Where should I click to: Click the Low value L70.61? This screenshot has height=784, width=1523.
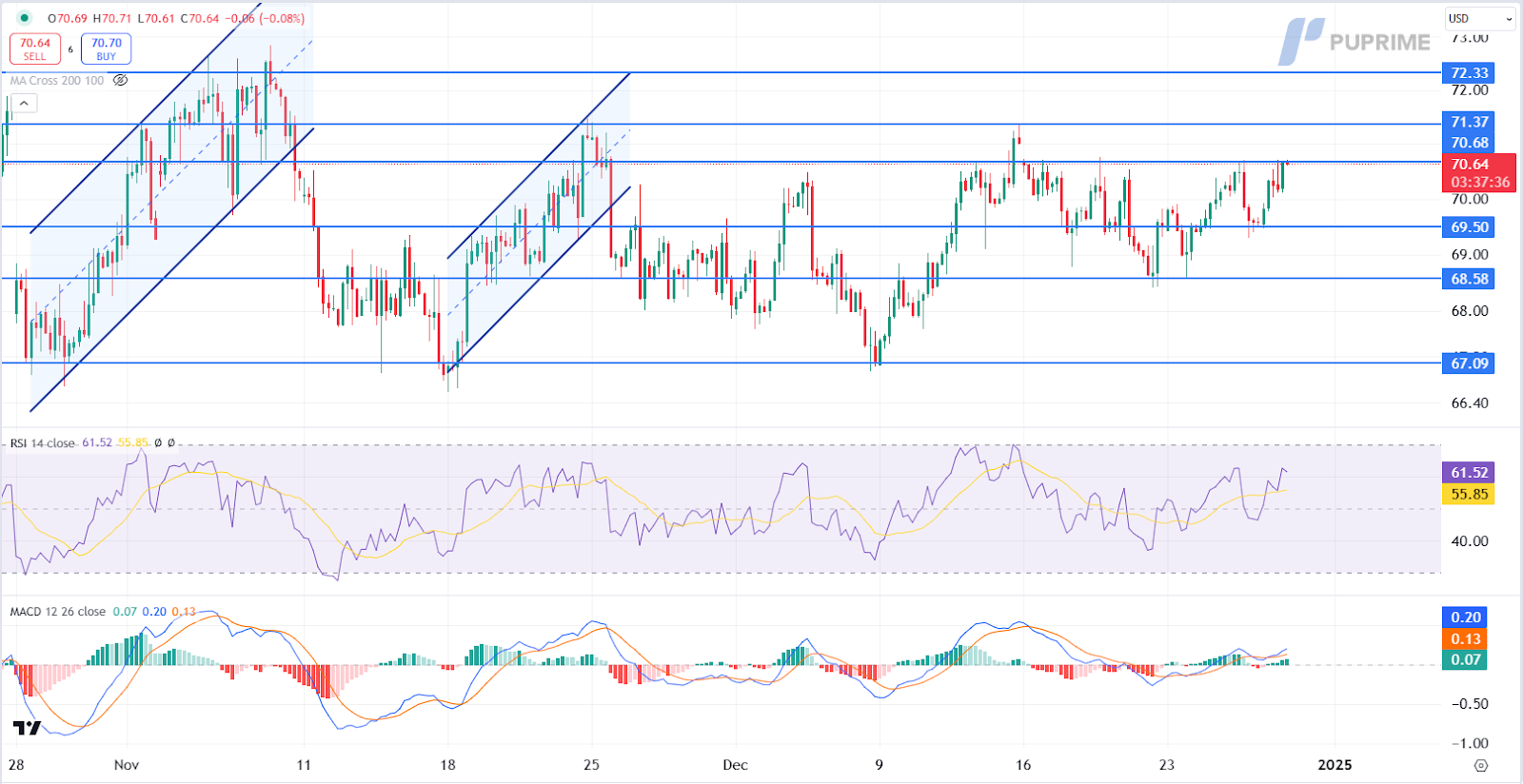click(156, 18)
